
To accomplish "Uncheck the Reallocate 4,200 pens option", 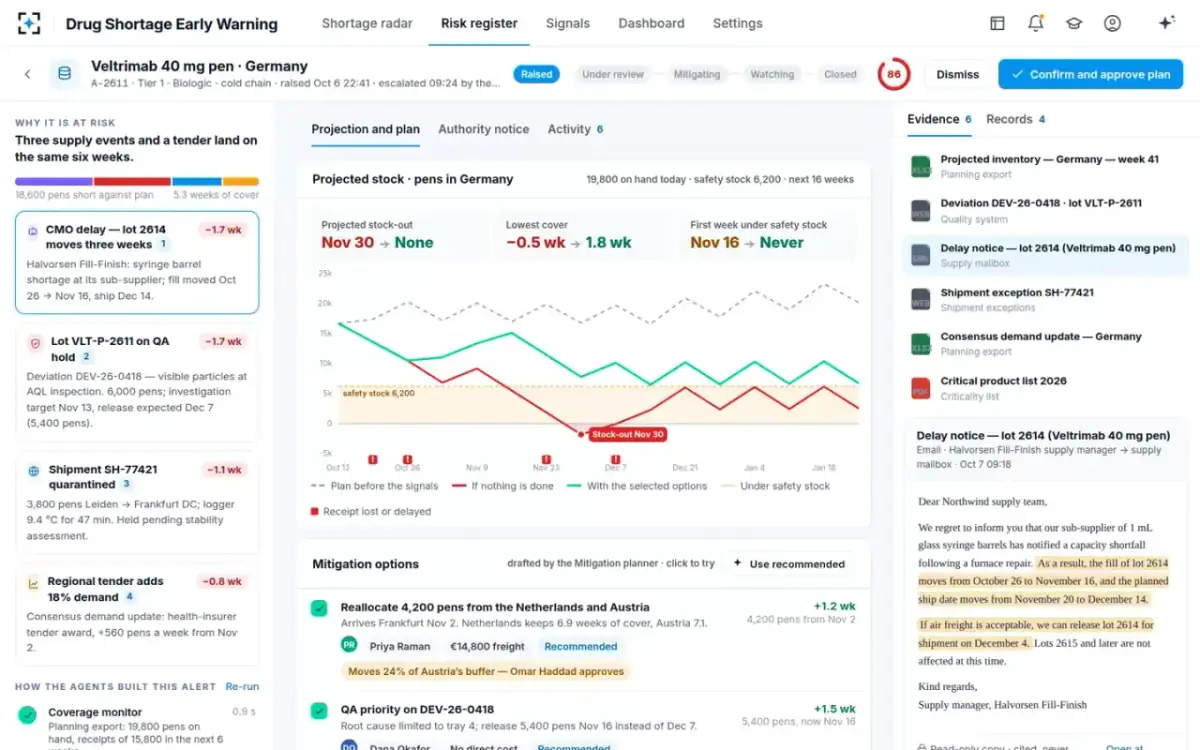I will coord(319,608).
